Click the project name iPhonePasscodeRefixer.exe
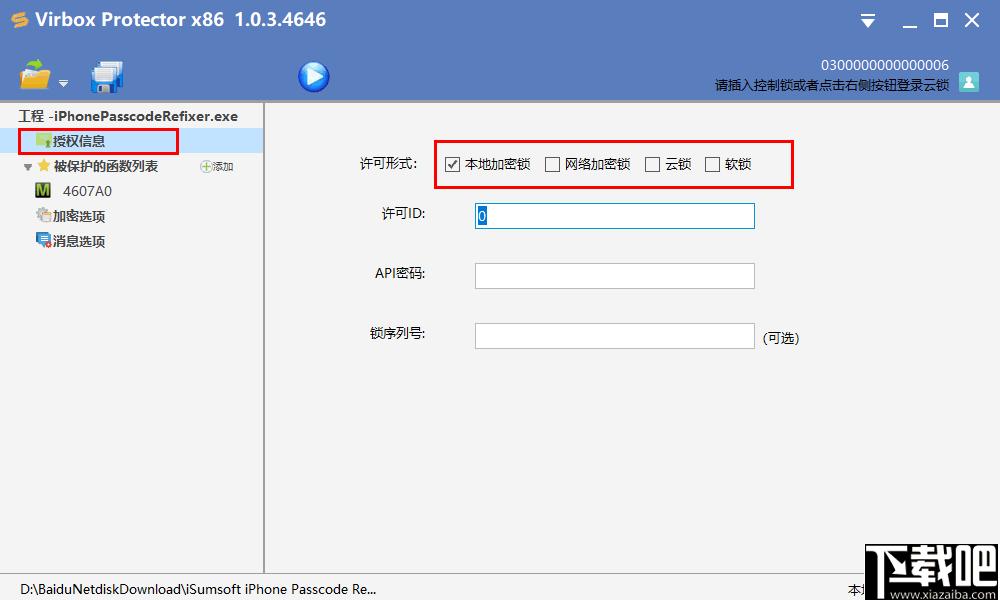1000x600 pixels. 146,116
